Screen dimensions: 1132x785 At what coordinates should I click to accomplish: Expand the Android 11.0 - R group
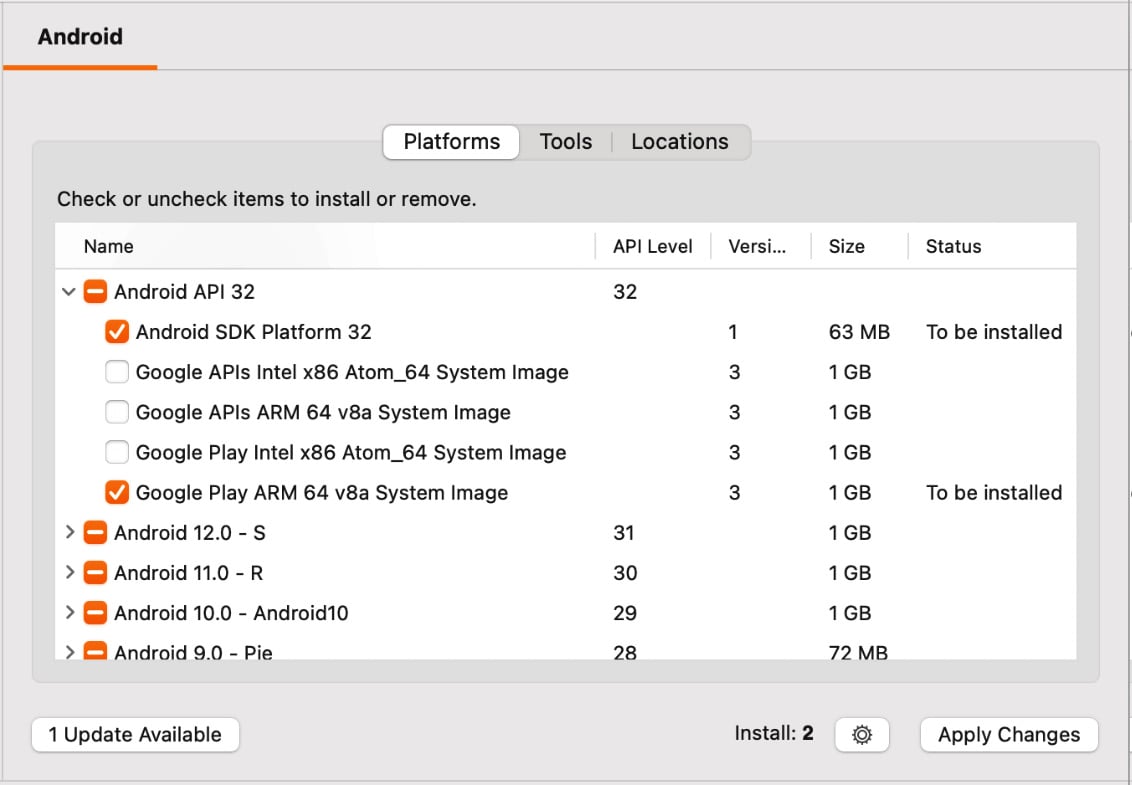click(70, 573)
